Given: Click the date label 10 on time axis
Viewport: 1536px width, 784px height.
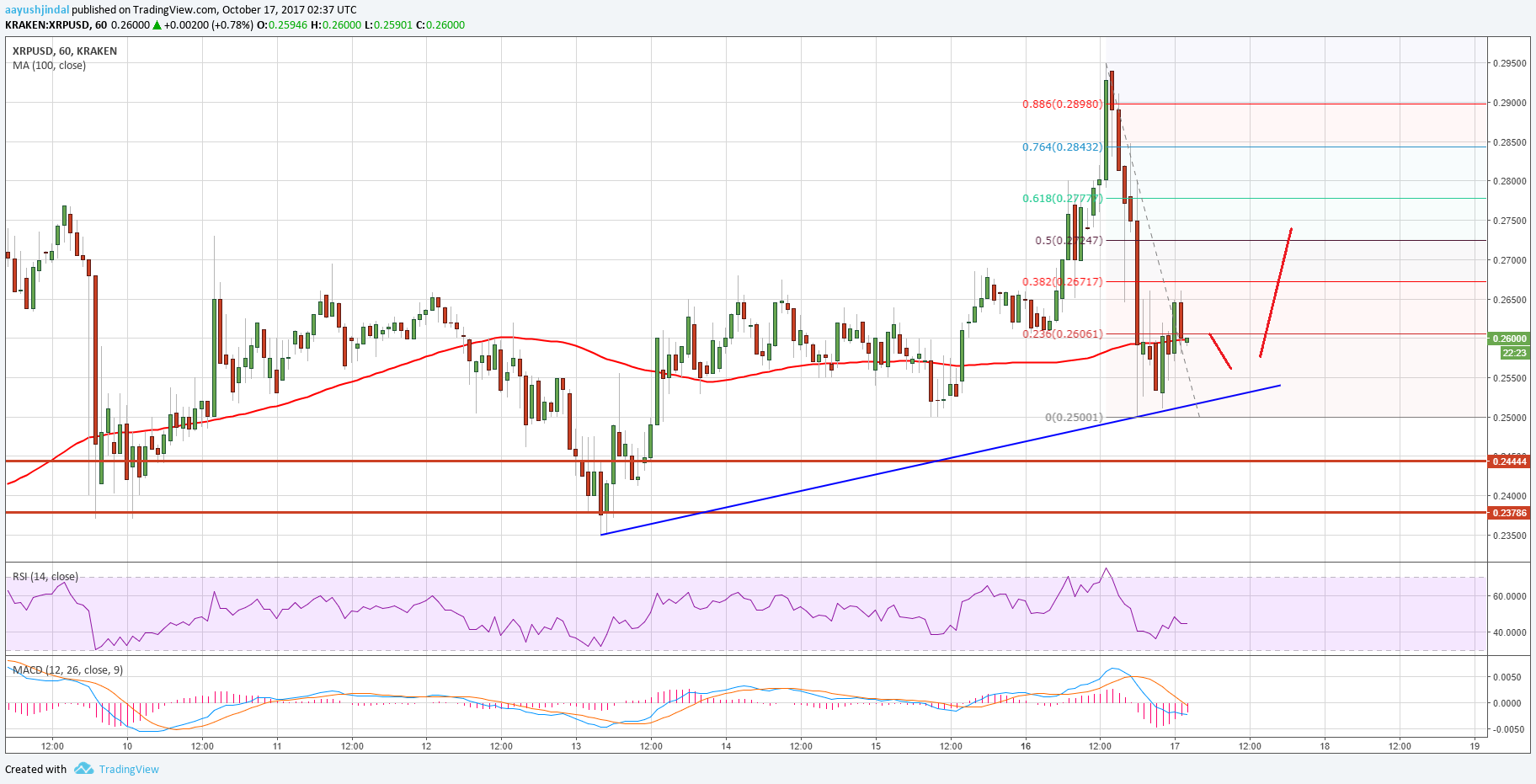Looking at the screenshot, I should point(127,746).
